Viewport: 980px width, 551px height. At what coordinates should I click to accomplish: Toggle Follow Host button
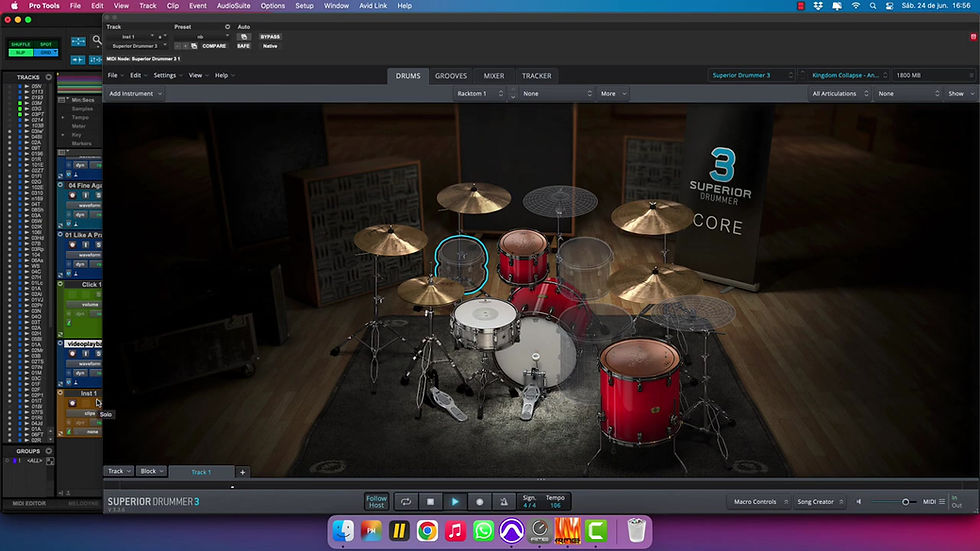[376, 502]
